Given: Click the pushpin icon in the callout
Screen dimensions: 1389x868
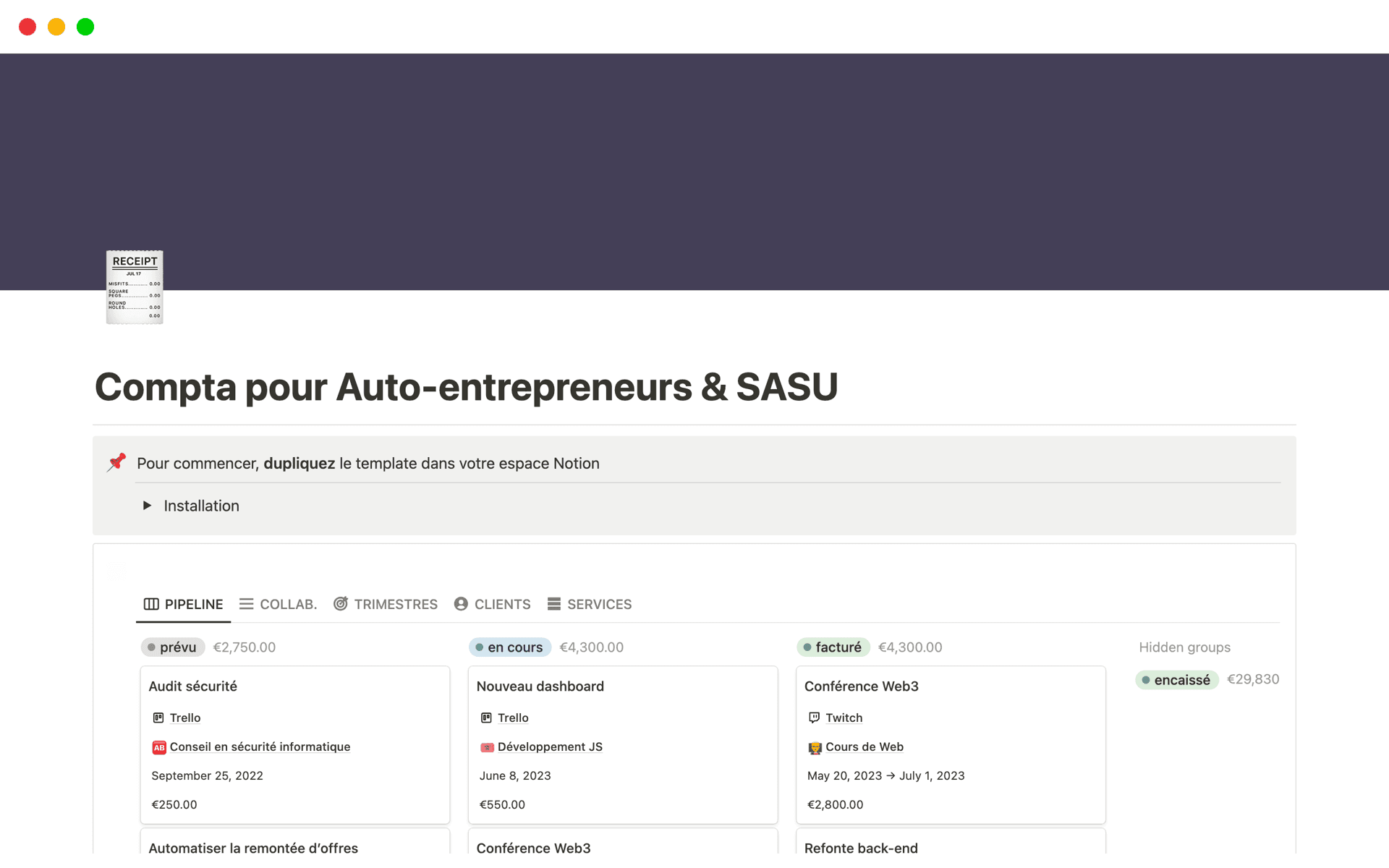Looking at the screenshot, I should point(116,462).
